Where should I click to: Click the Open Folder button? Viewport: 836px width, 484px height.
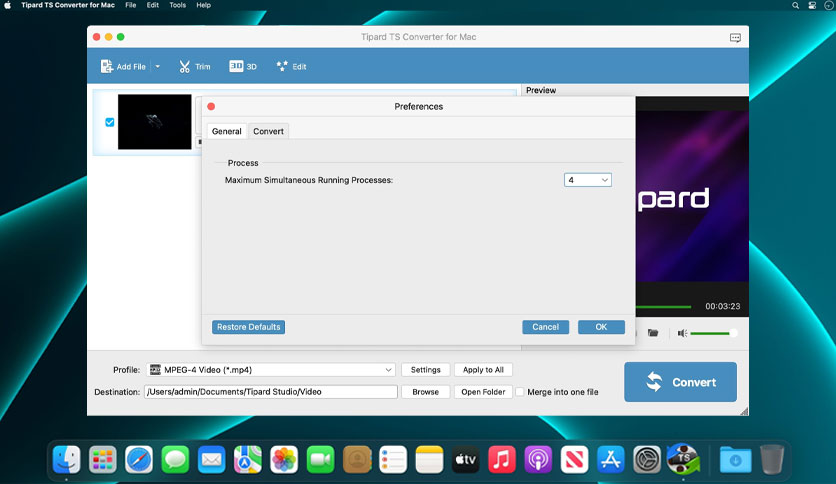tap(483, 392)
